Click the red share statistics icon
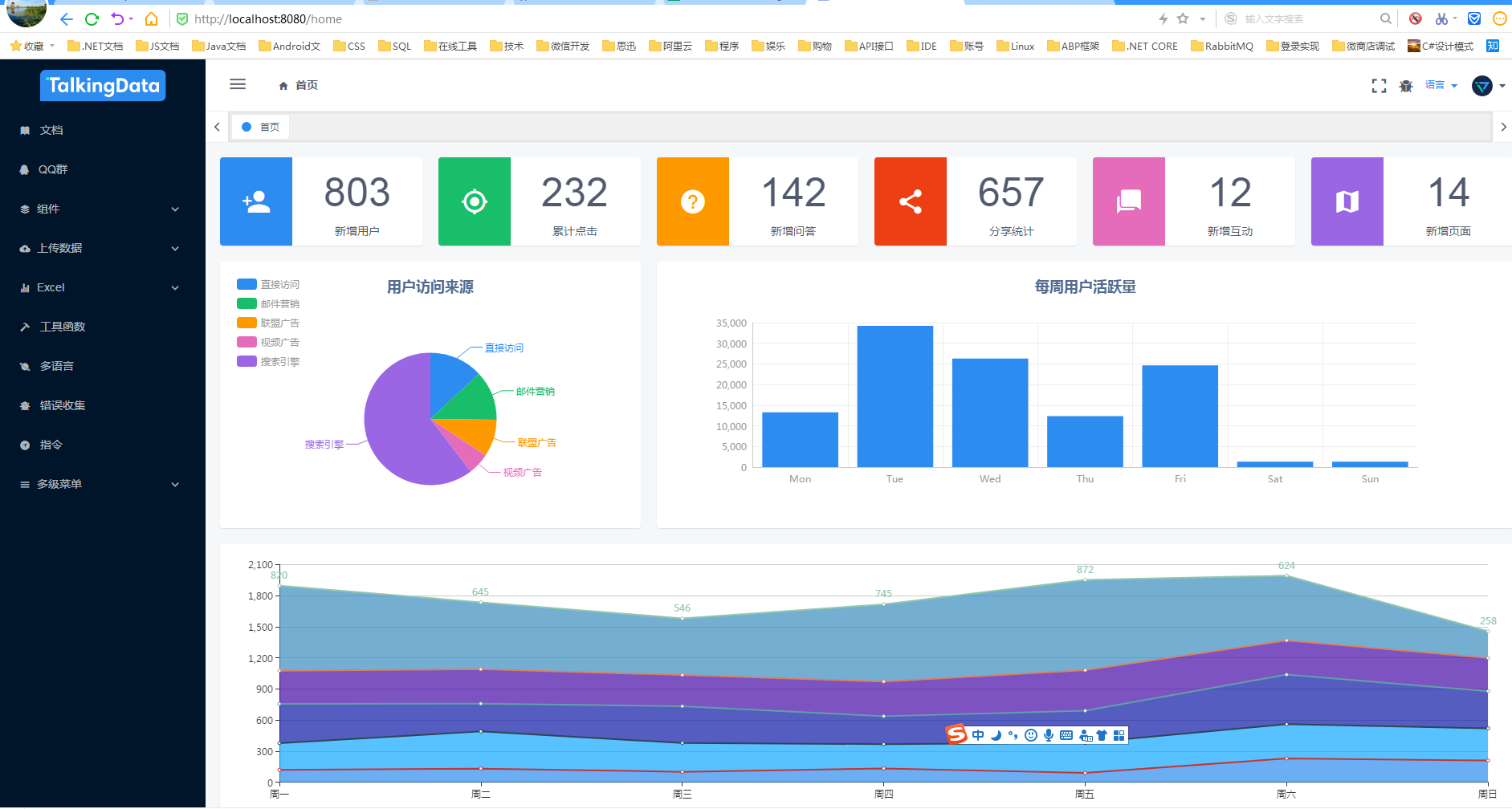Image resolution: width=1512 pixels, height=809 pixels. coord(911,201)
